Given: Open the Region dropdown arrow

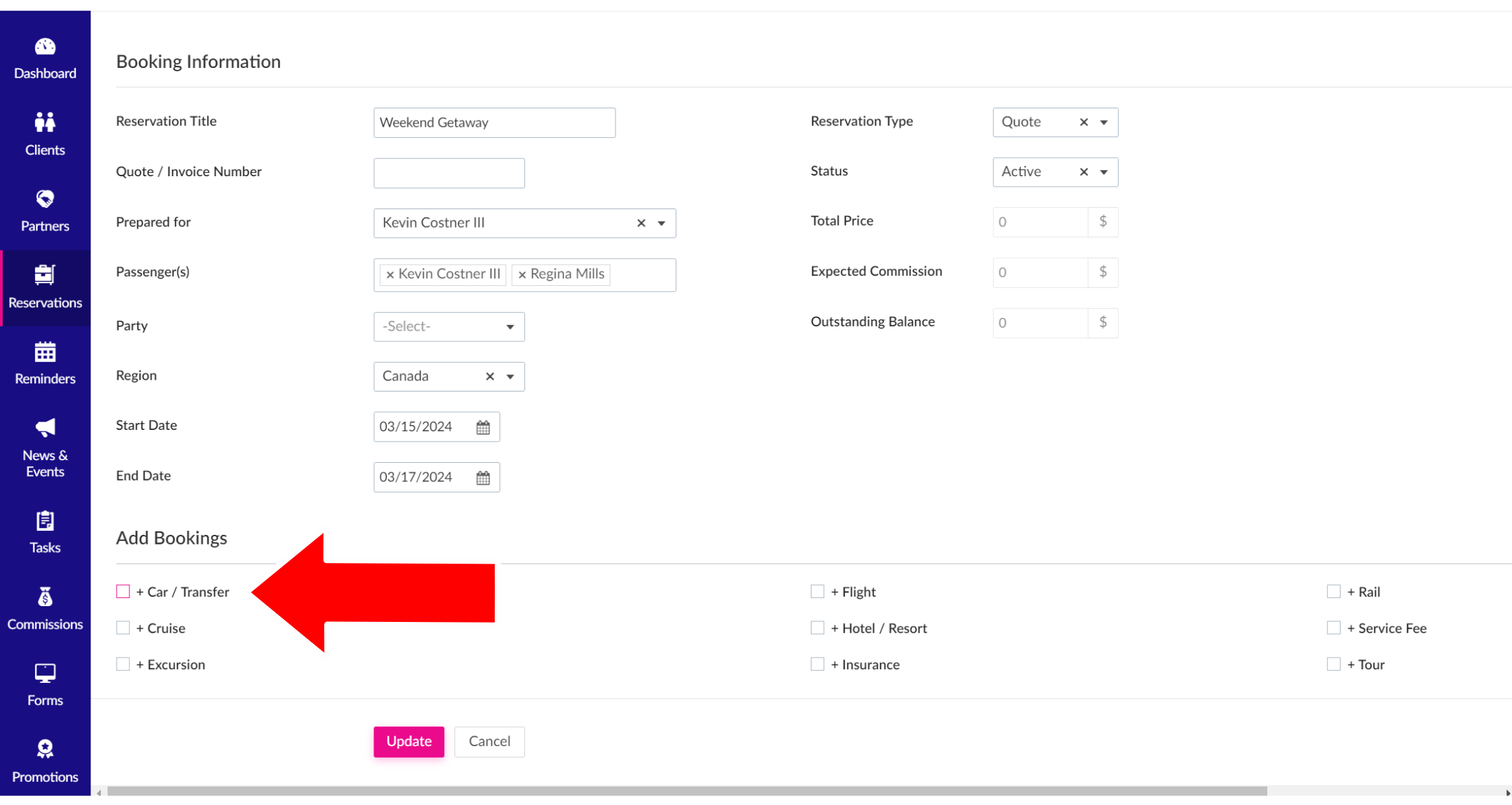Looking at the screenshot, I should 510,376.
